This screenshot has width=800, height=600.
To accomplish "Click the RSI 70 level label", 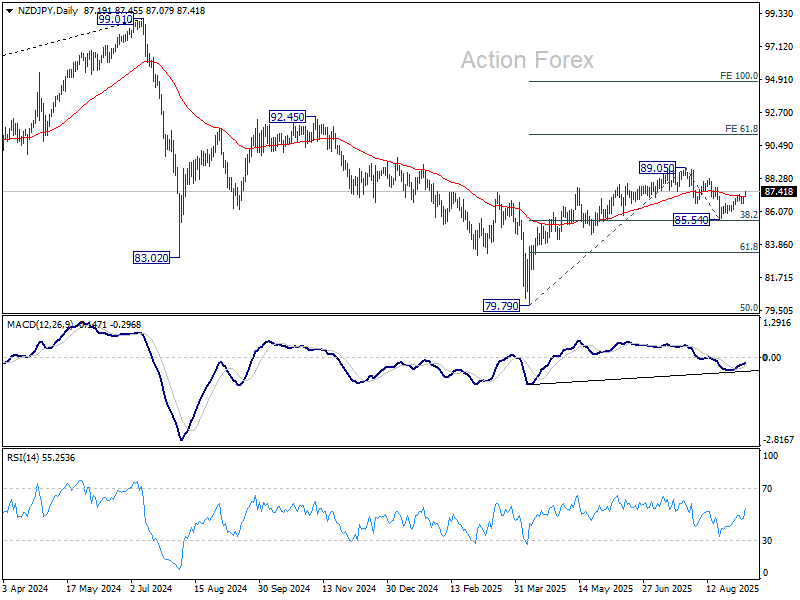I will click(x=767, y=489).
